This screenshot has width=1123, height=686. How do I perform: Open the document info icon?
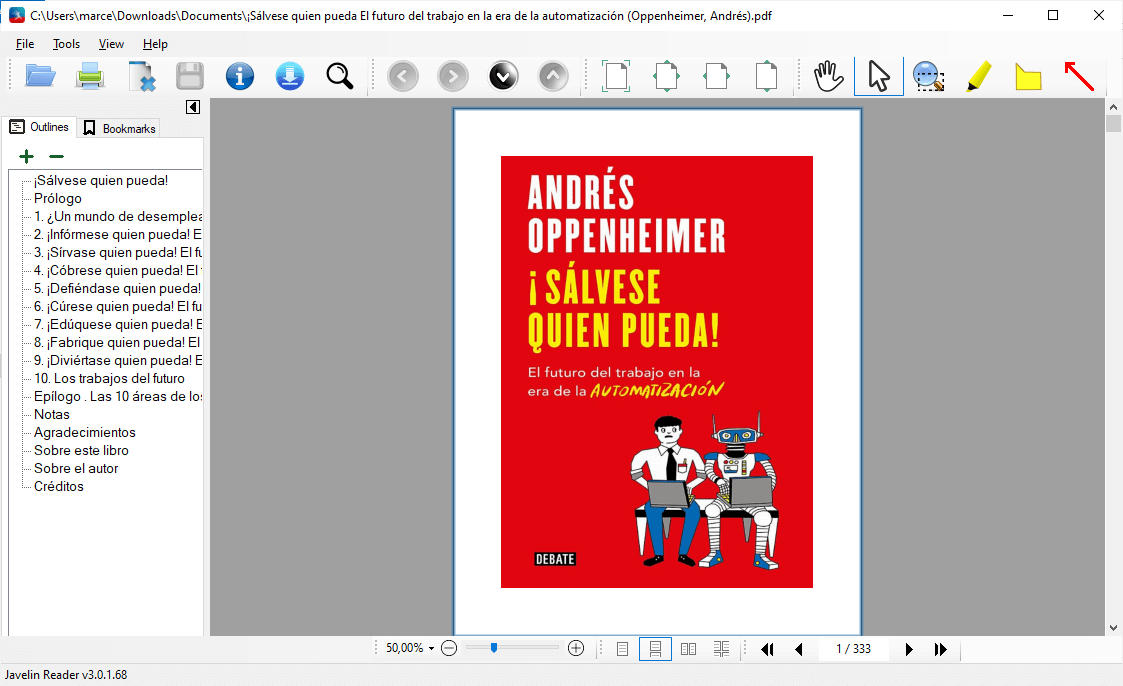240,76
